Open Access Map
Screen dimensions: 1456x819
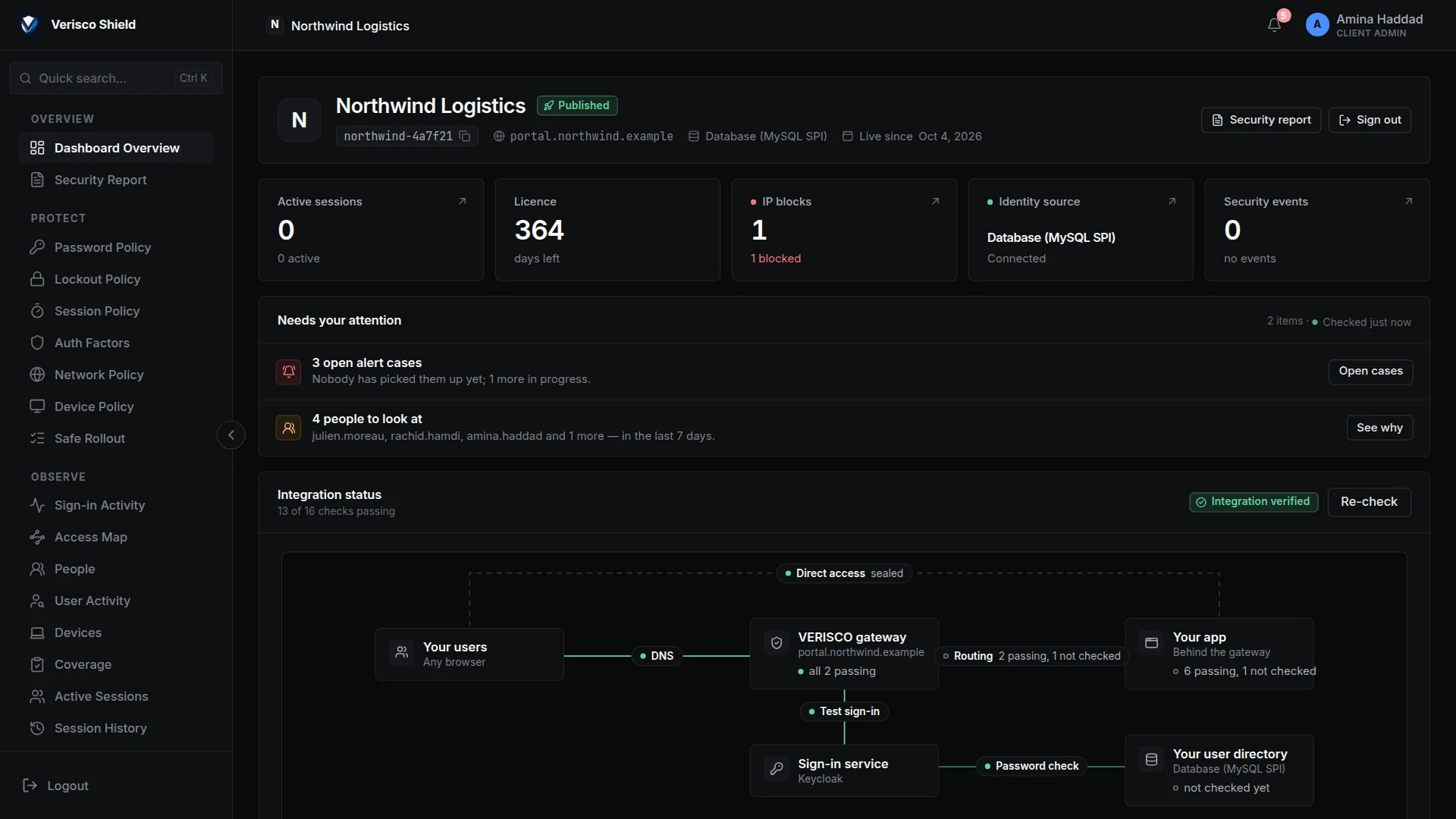pyautogui.click(x=116, y=537)
